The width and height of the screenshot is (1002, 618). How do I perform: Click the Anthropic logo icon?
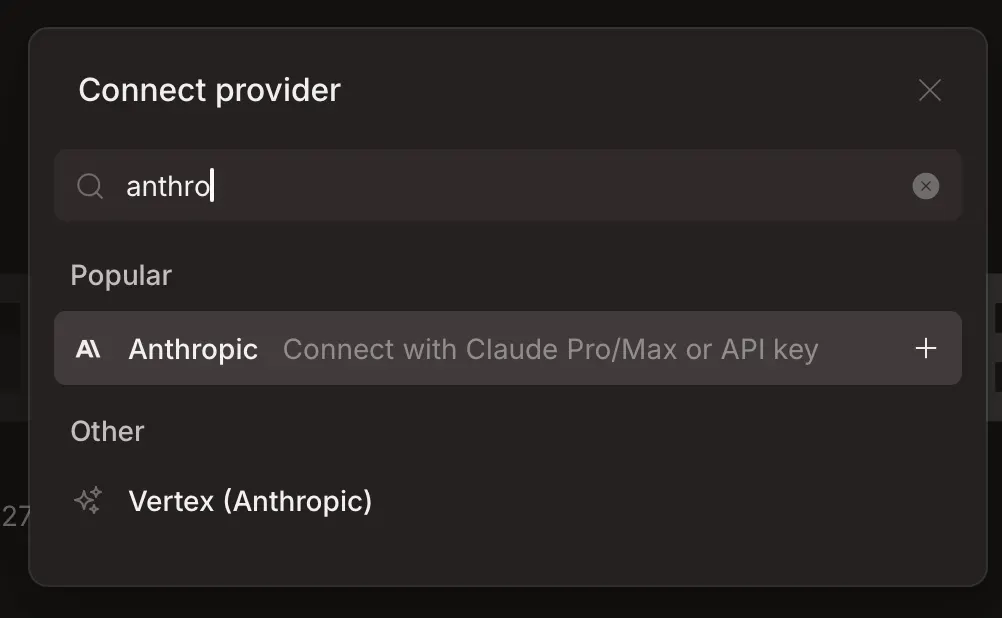coord(88,349)
